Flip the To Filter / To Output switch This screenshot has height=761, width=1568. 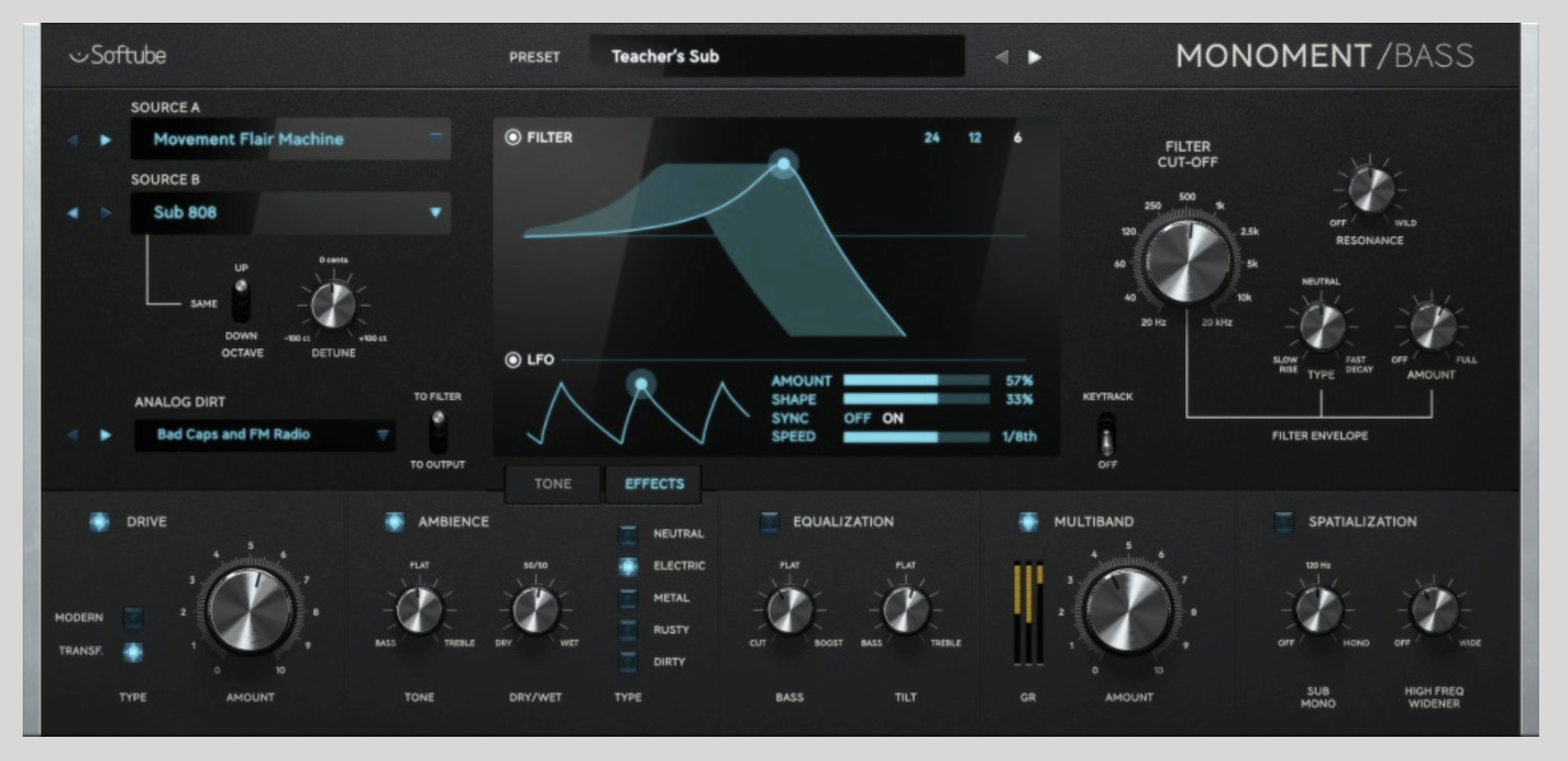pos(438,432)
